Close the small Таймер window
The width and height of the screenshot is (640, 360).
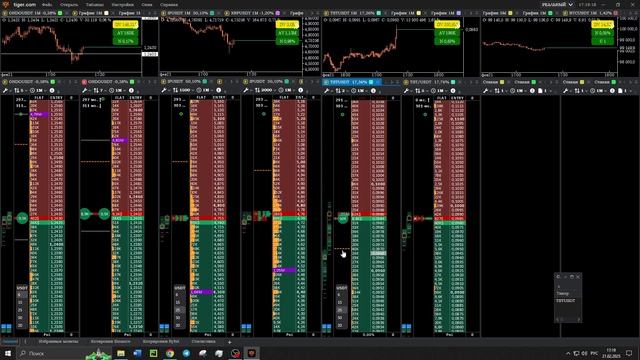coord(578,277)
